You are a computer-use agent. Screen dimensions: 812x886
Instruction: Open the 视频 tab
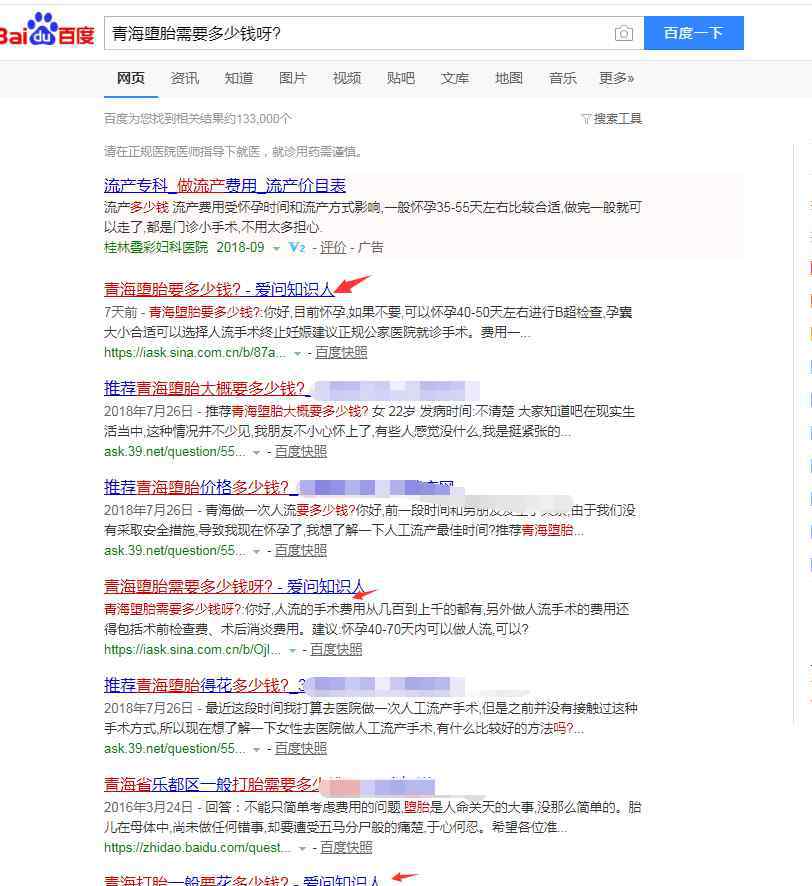[x=347, y=78]
